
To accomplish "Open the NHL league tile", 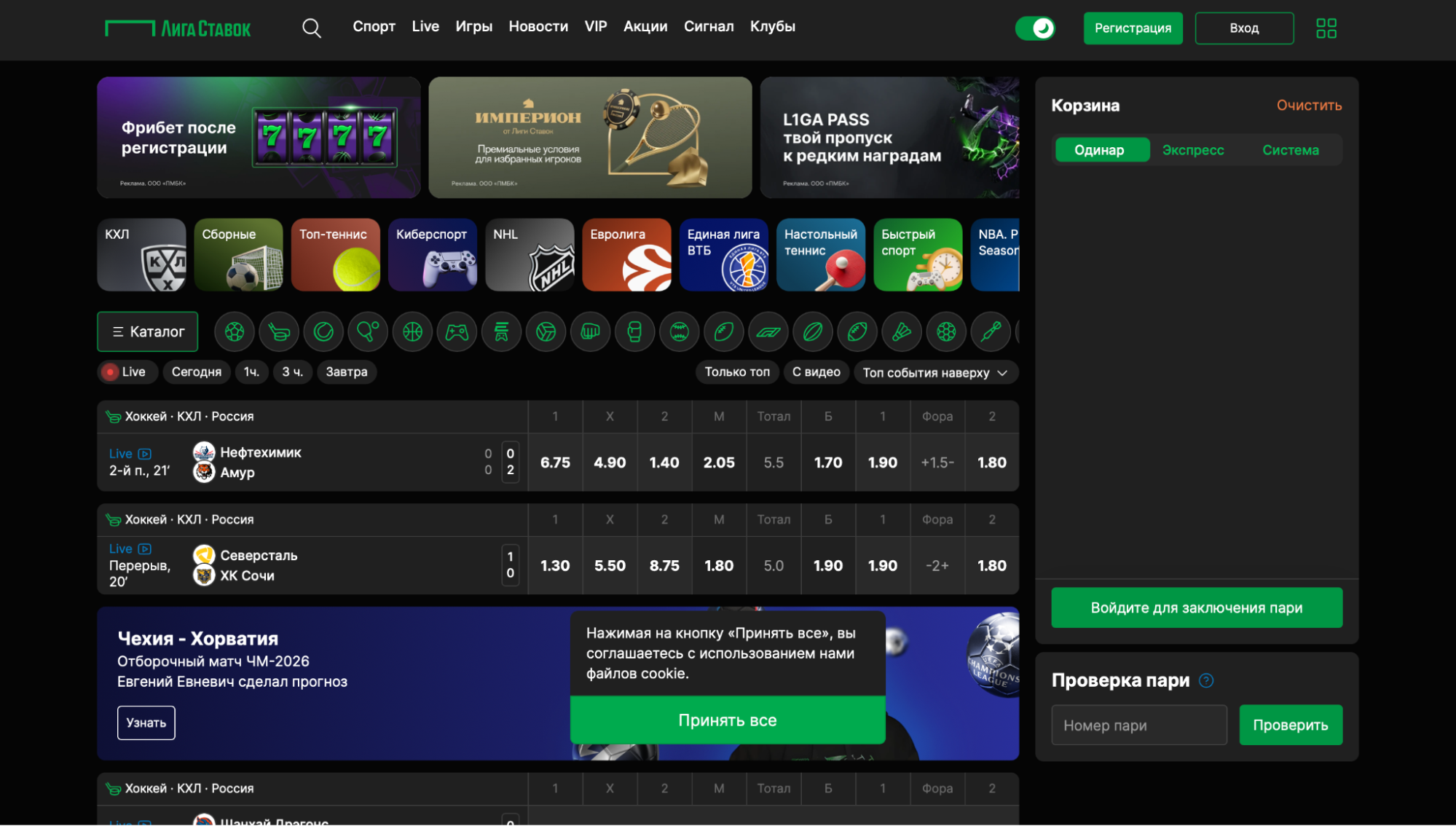I will (x=530, y=255).
